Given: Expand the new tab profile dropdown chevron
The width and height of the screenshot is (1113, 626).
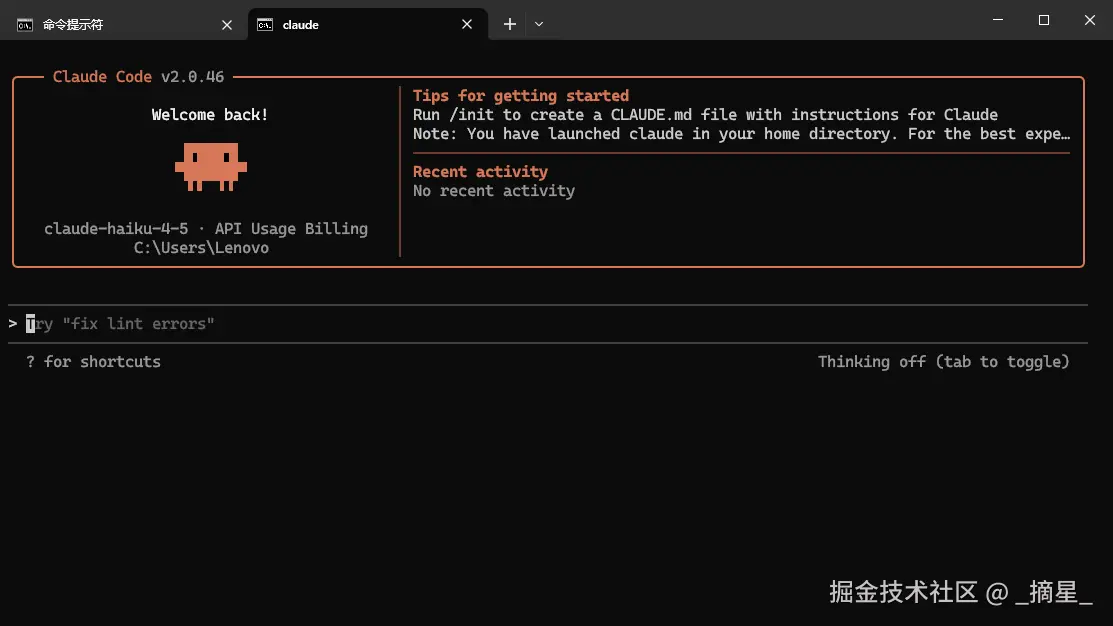Looking at the screenshot, I should pyautogui.click(x=539, y=24).
